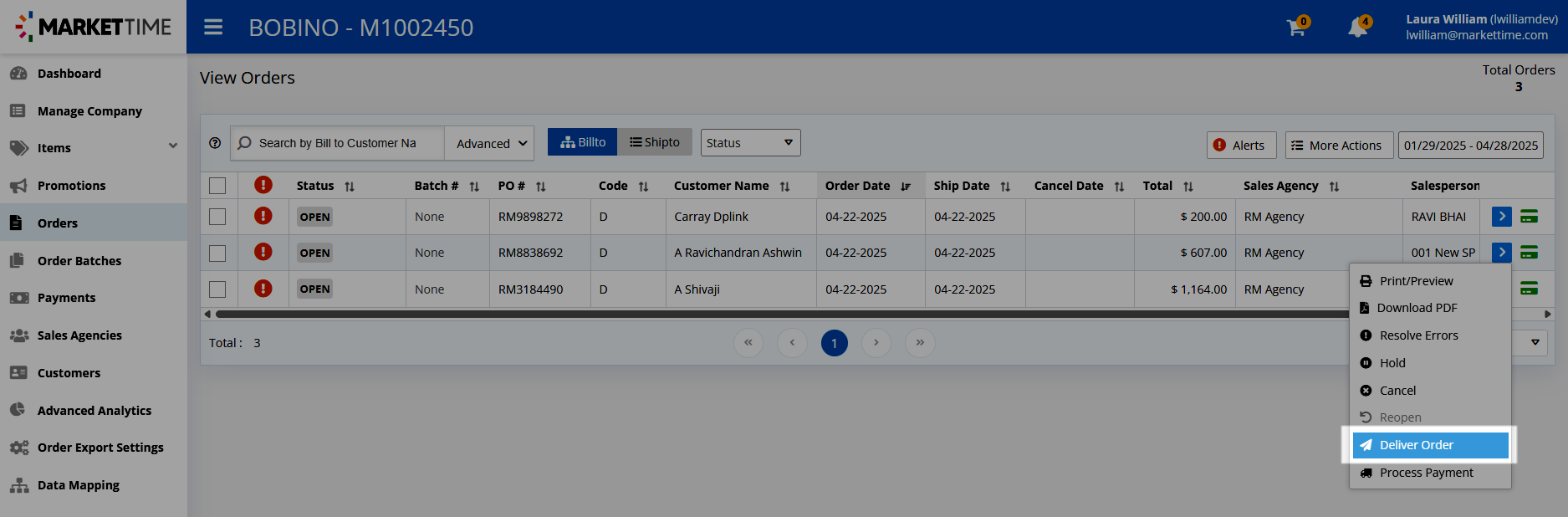This screenshot has height=517, width=1568.
Task: Expand the Advanced search dropdown
Action: pos(489,143)
